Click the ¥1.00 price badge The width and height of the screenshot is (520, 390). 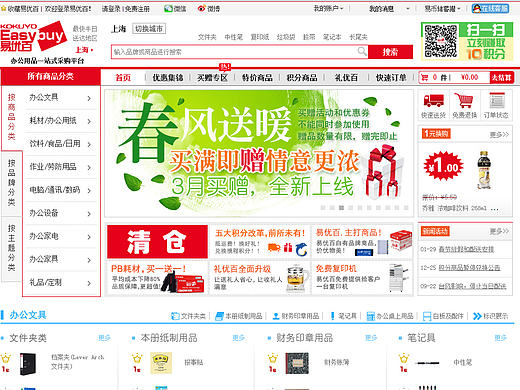pos(443,166)
